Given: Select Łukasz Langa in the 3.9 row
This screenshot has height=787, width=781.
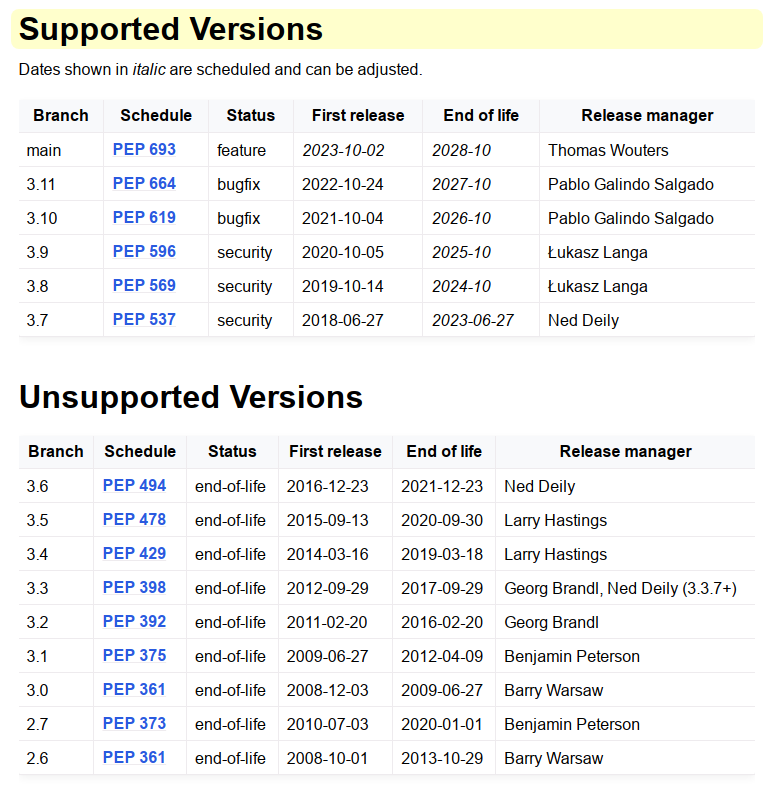Looking at the screenshot, I should pos(597,252).
